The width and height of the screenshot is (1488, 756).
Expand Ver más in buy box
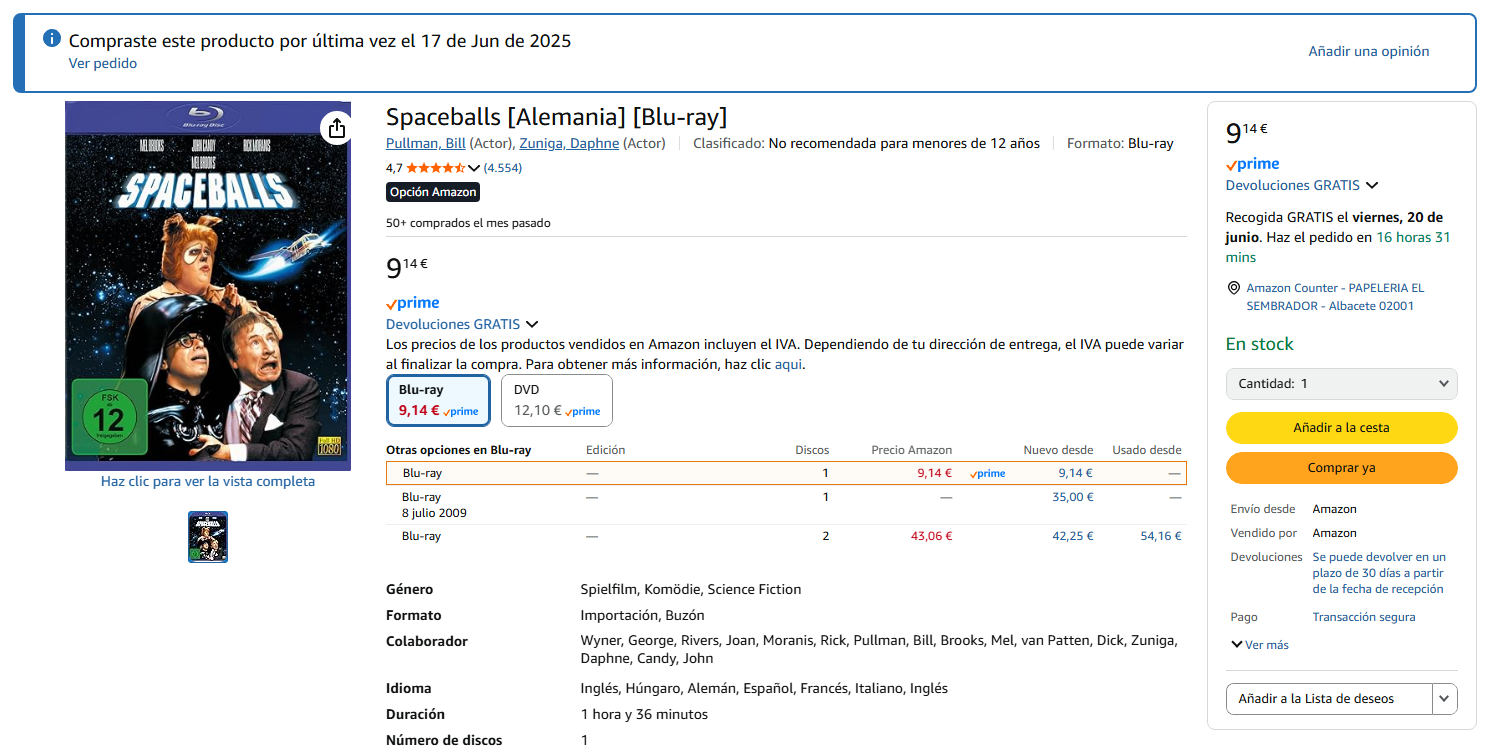click(x=1260, y=645)
